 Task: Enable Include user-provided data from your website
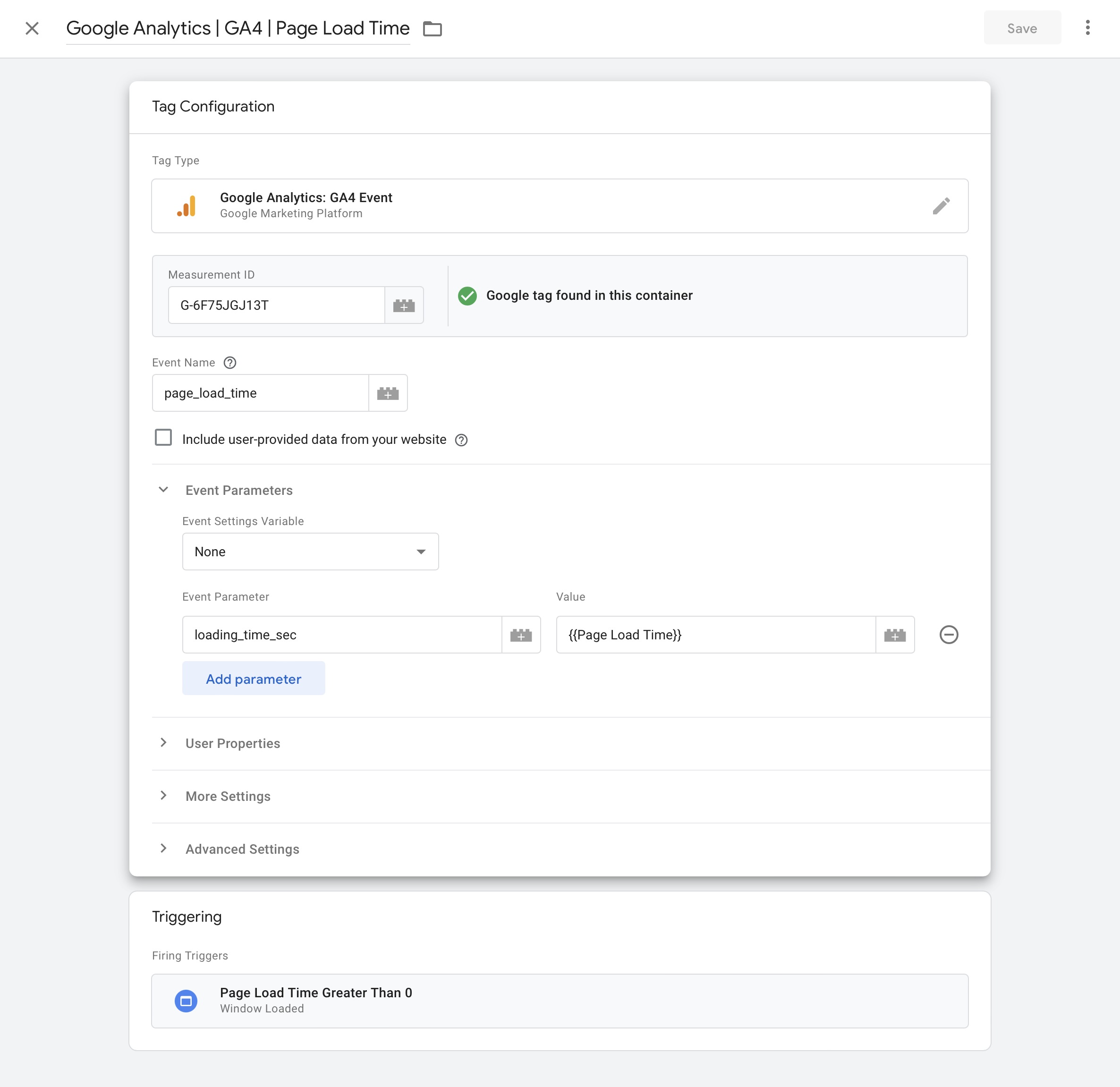pos(163,437)
